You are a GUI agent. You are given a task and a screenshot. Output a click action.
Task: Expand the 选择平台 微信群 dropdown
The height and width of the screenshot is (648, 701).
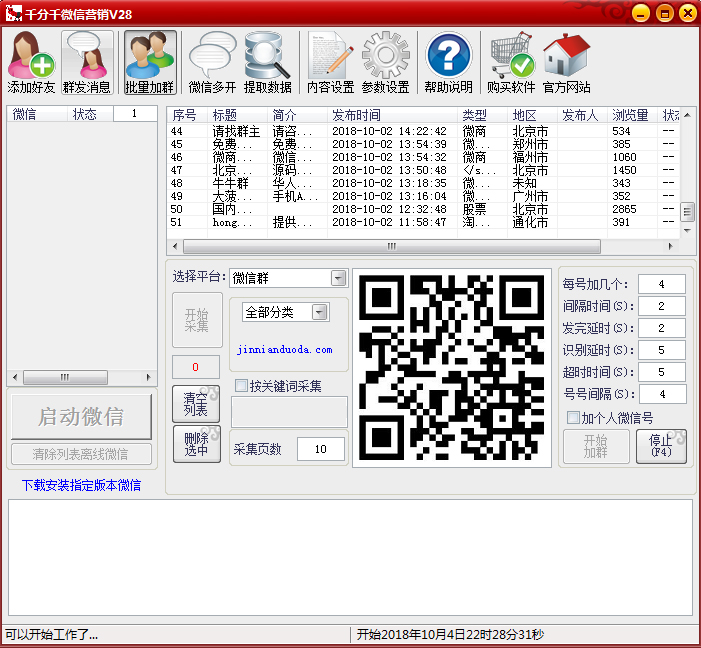338,278
